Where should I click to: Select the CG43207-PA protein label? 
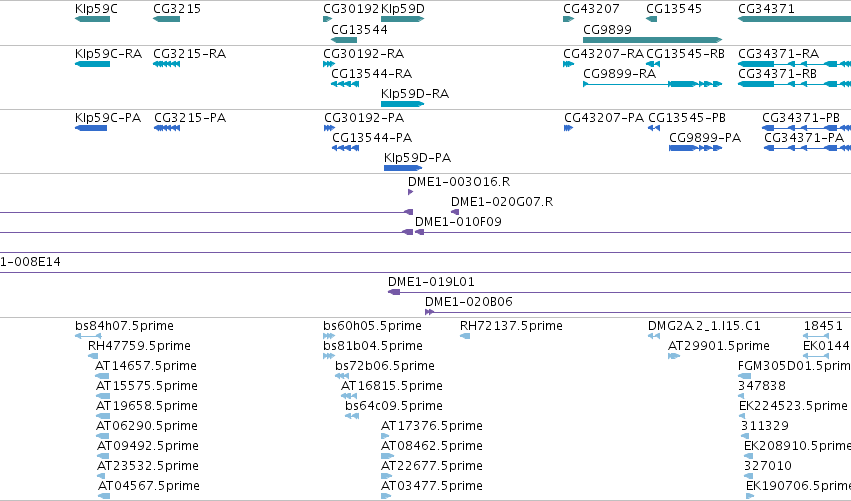(604, 118)
